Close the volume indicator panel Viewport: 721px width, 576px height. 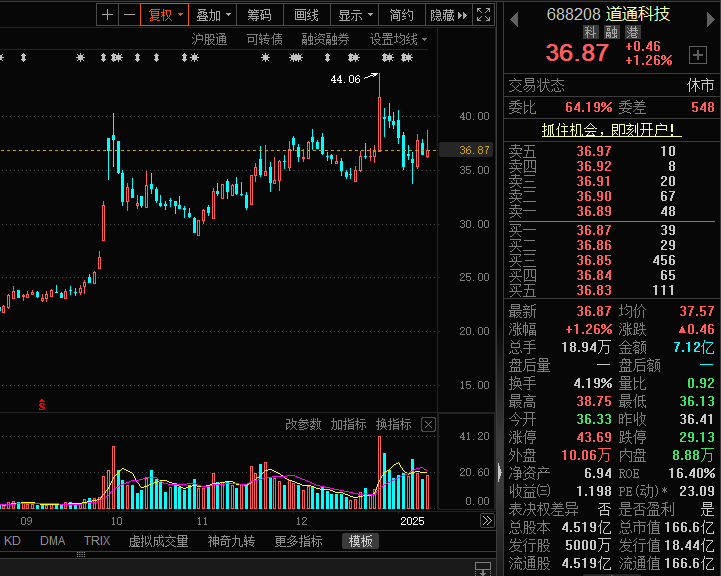click(428, 425)
